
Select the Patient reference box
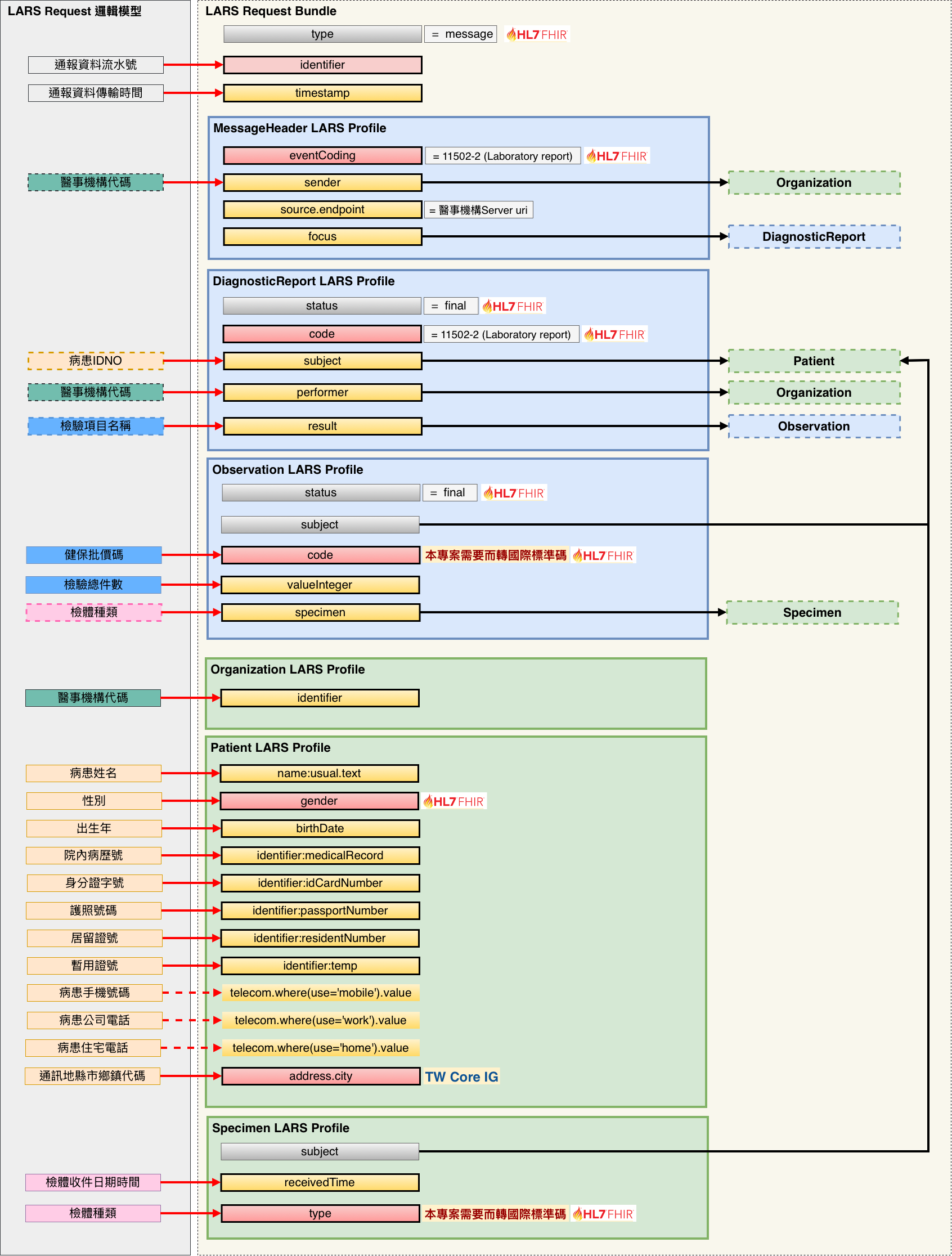(814, 361)
